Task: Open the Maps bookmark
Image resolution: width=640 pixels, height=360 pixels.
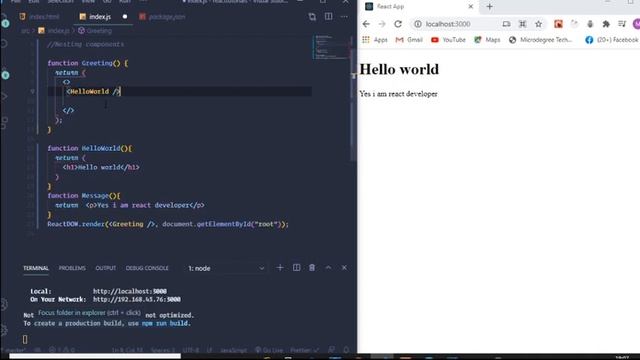Action: click(487, 40)
